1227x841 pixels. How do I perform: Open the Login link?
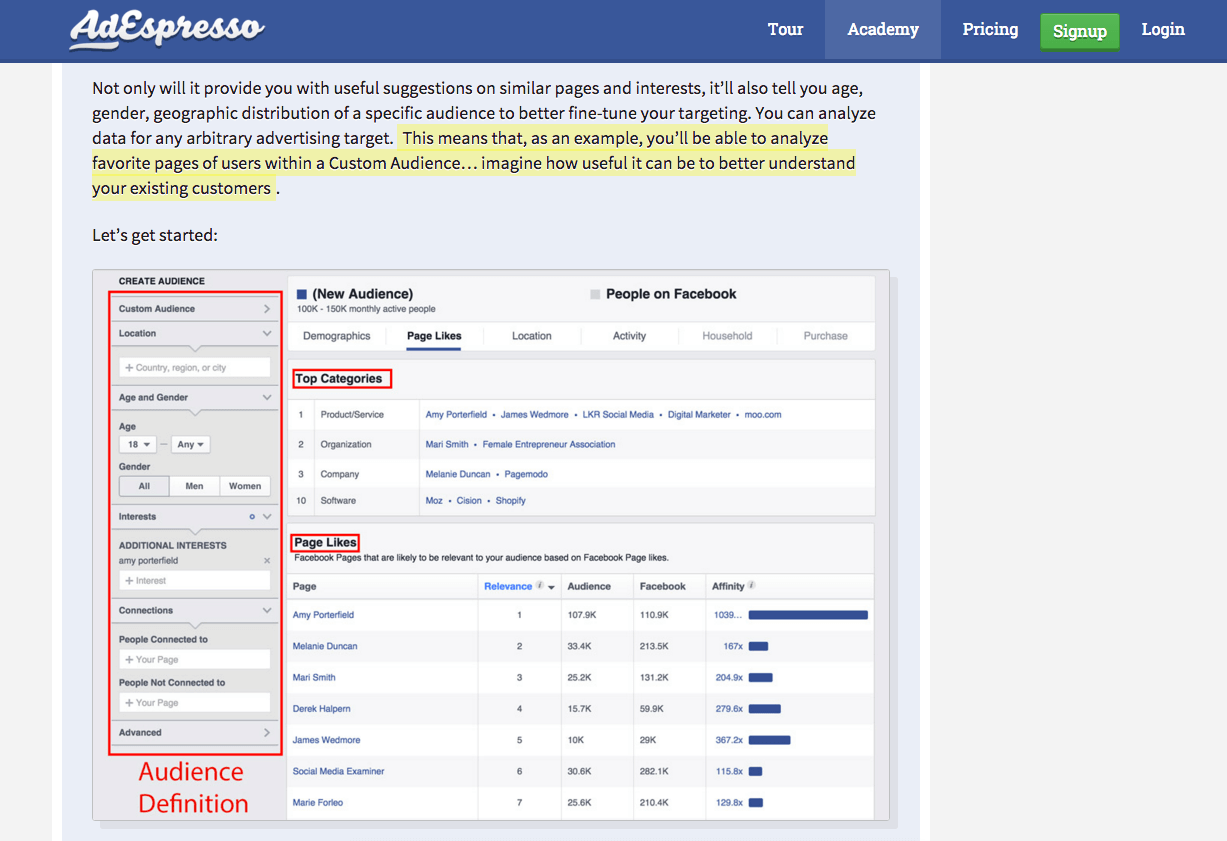click(1163, 29)
